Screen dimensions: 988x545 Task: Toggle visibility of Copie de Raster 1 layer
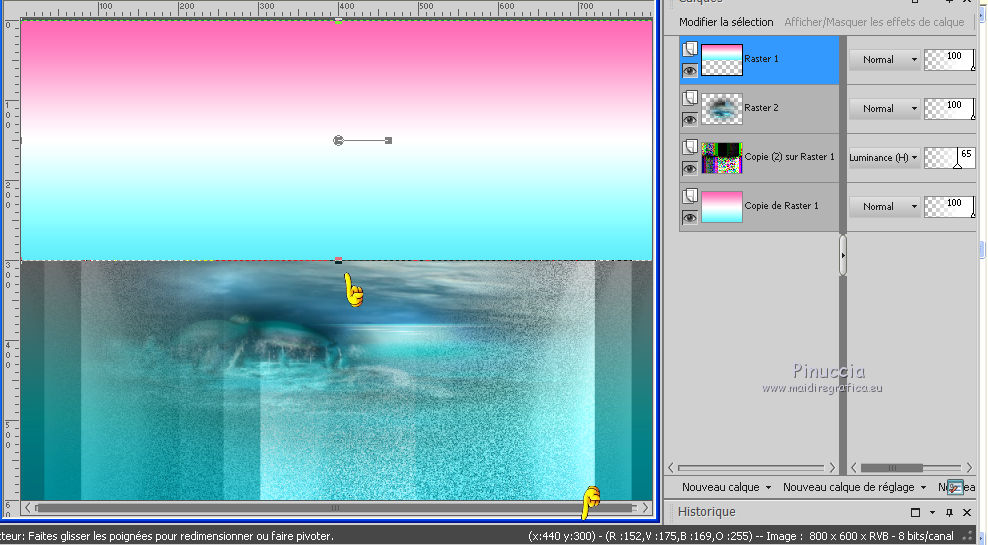pos(690,218)
